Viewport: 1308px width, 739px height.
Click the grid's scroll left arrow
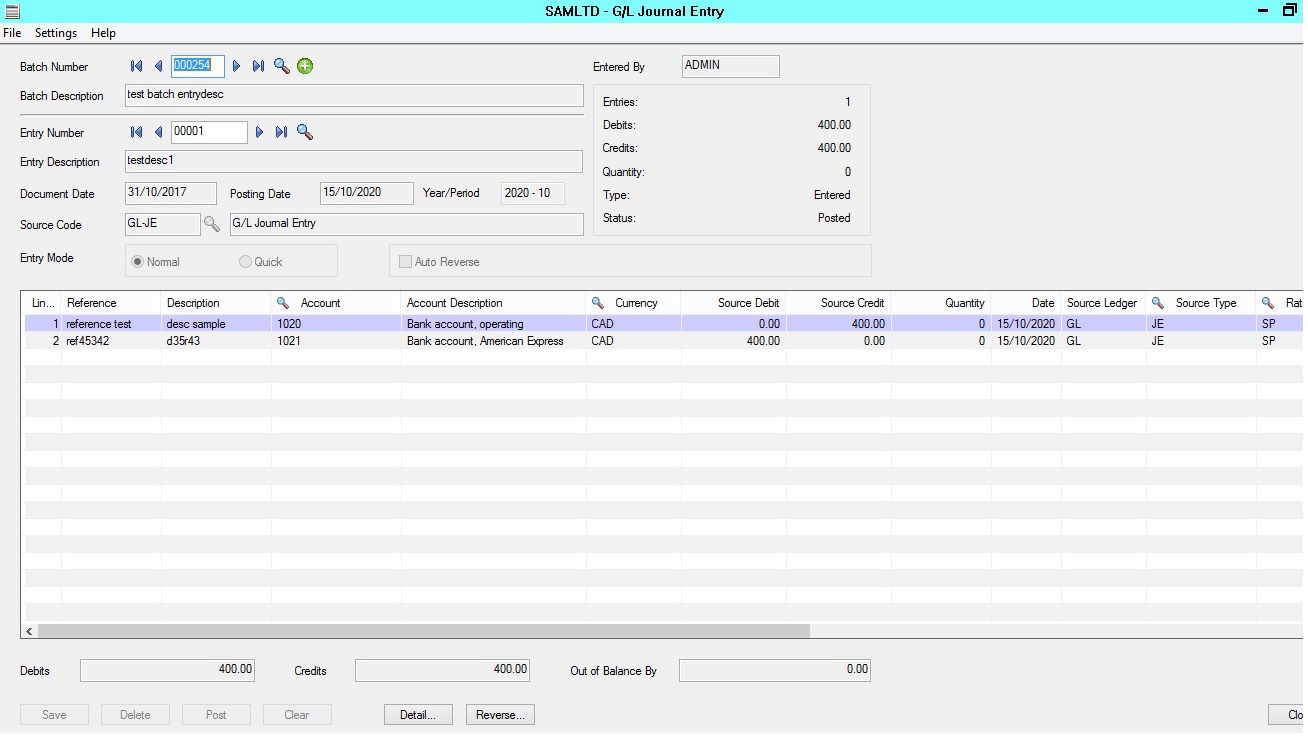[29, 631]
